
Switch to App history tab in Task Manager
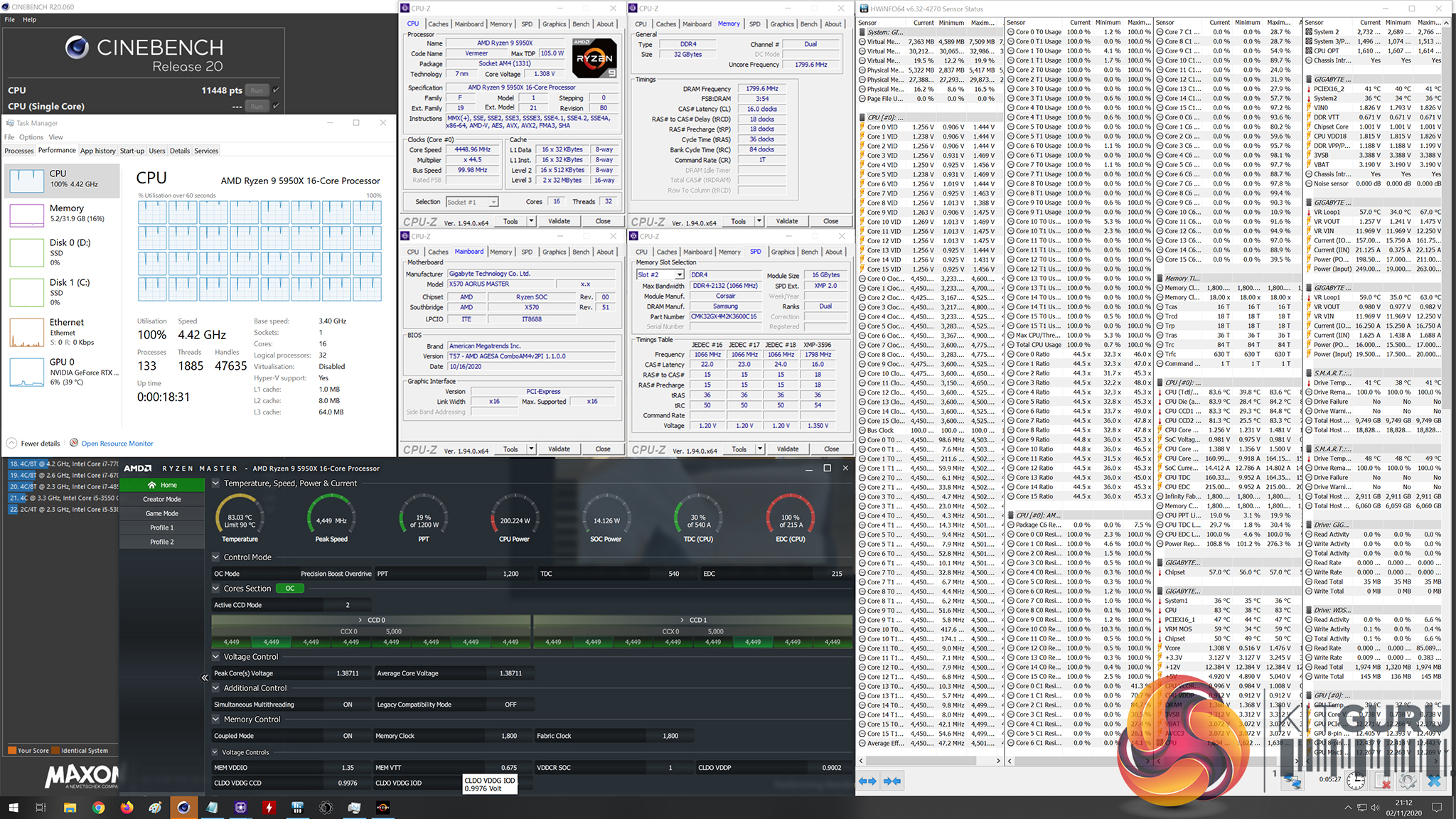[97, 151]
